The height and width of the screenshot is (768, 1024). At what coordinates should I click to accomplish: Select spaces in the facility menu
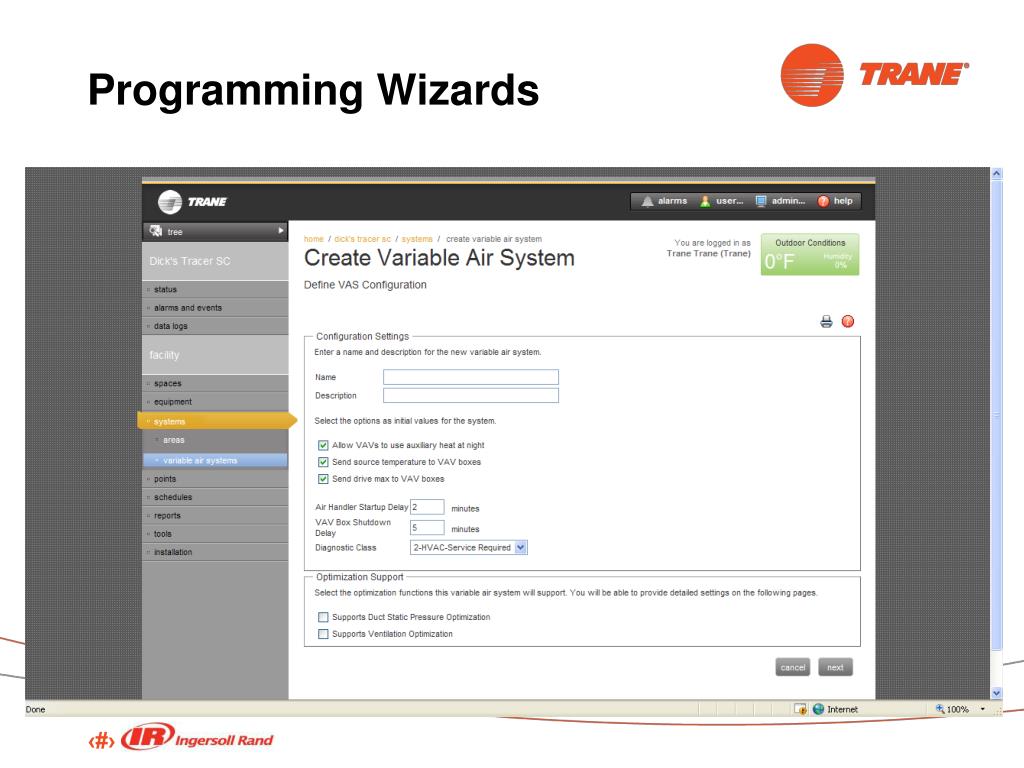pos(215,383)
